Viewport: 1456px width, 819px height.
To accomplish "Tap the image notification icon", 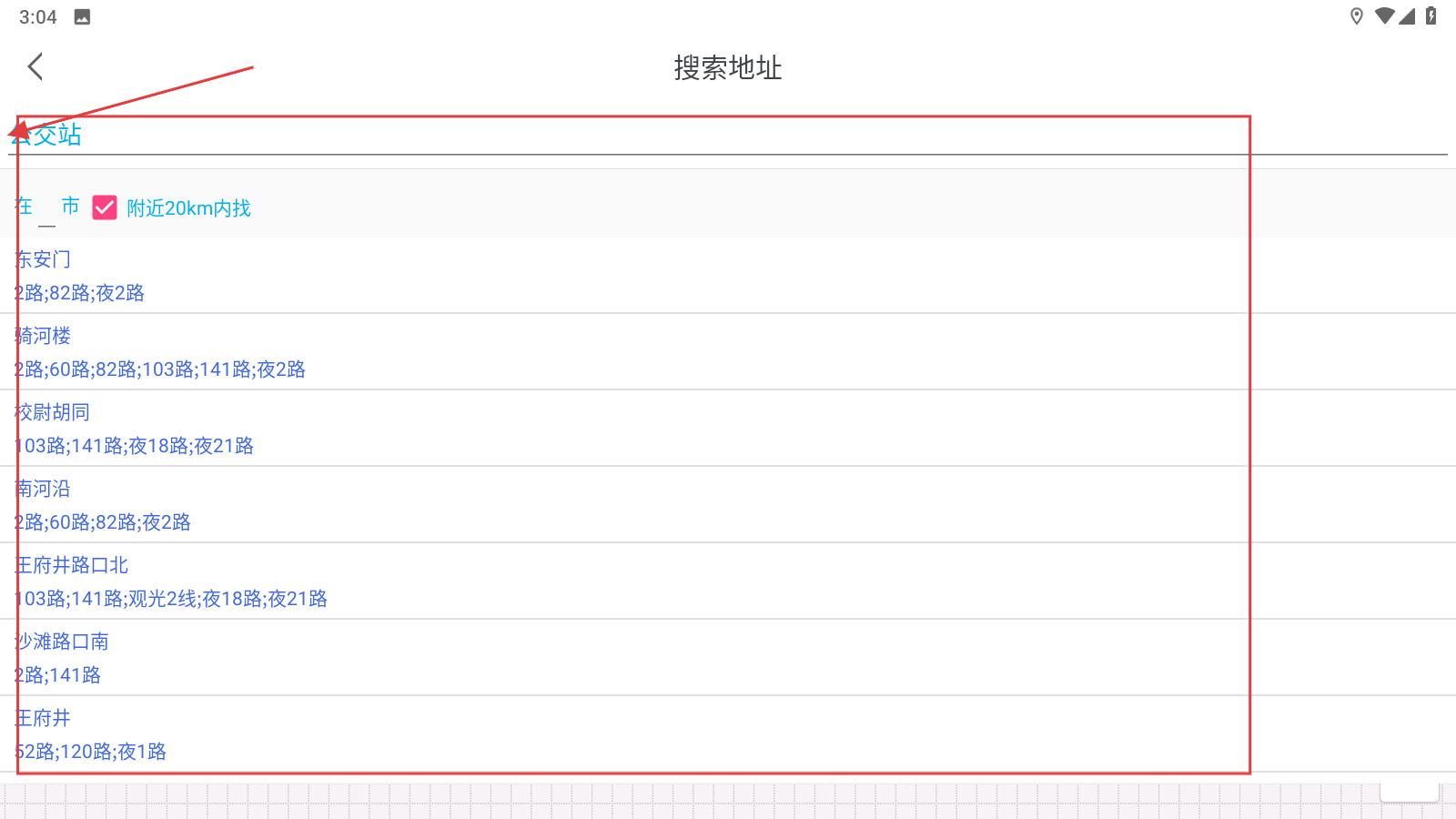I will (82, 16).
